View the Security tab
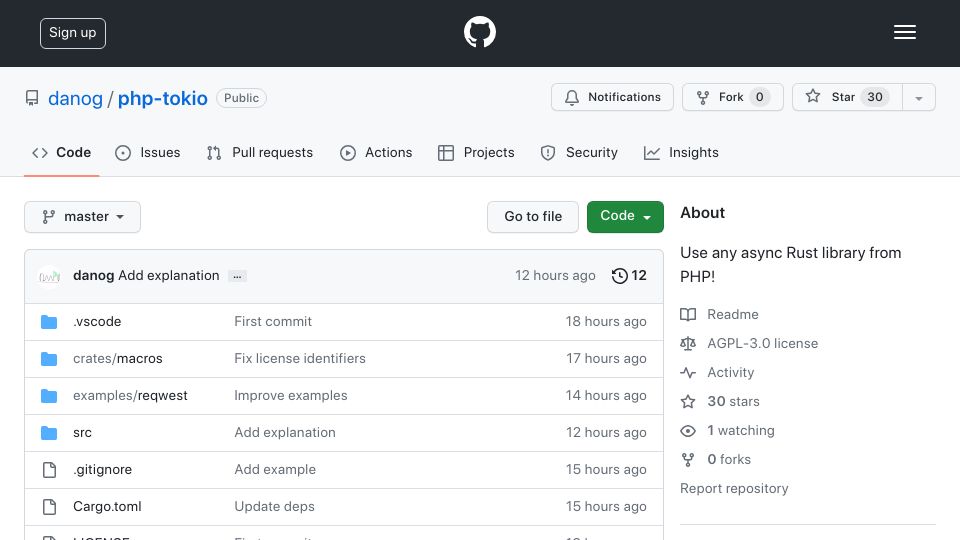960x540 pixels. pyautogui.click(x=579, y=152)
